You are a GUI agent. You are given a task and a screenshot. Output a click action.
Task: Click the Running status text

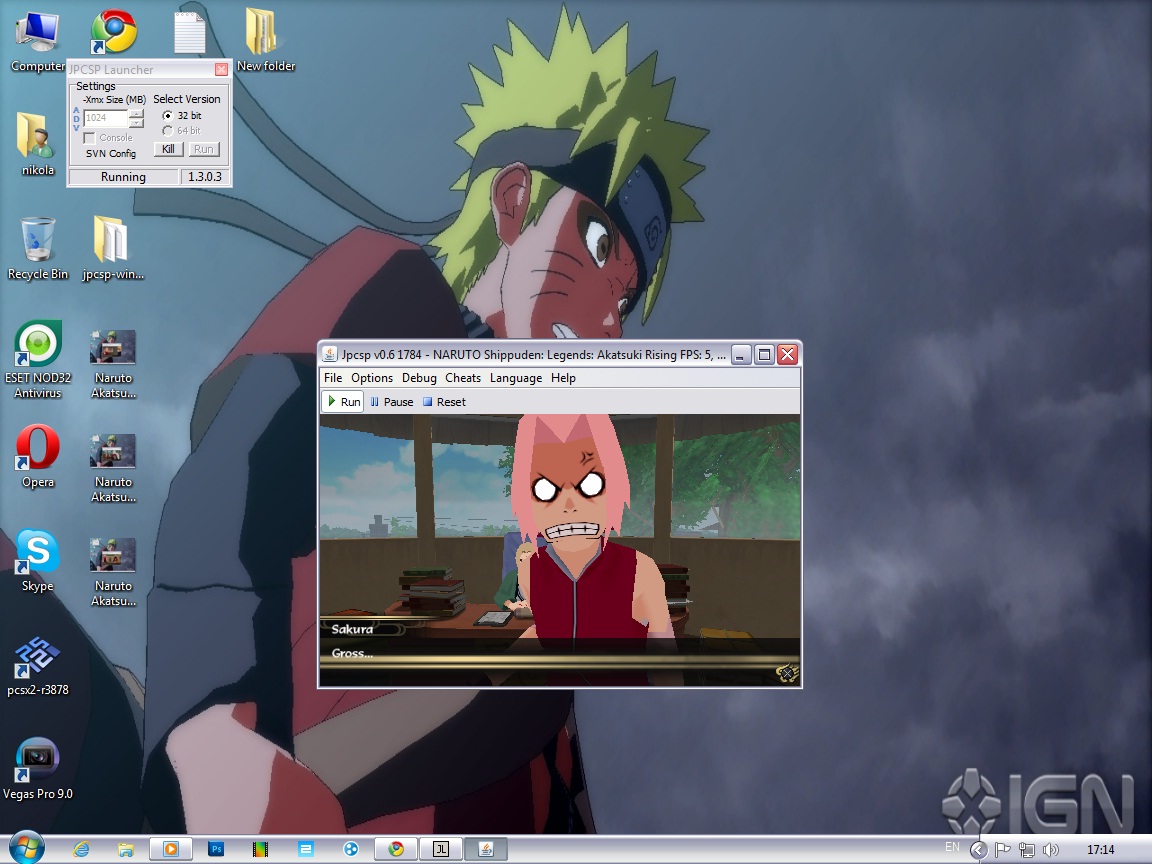[x=123, y=177]
